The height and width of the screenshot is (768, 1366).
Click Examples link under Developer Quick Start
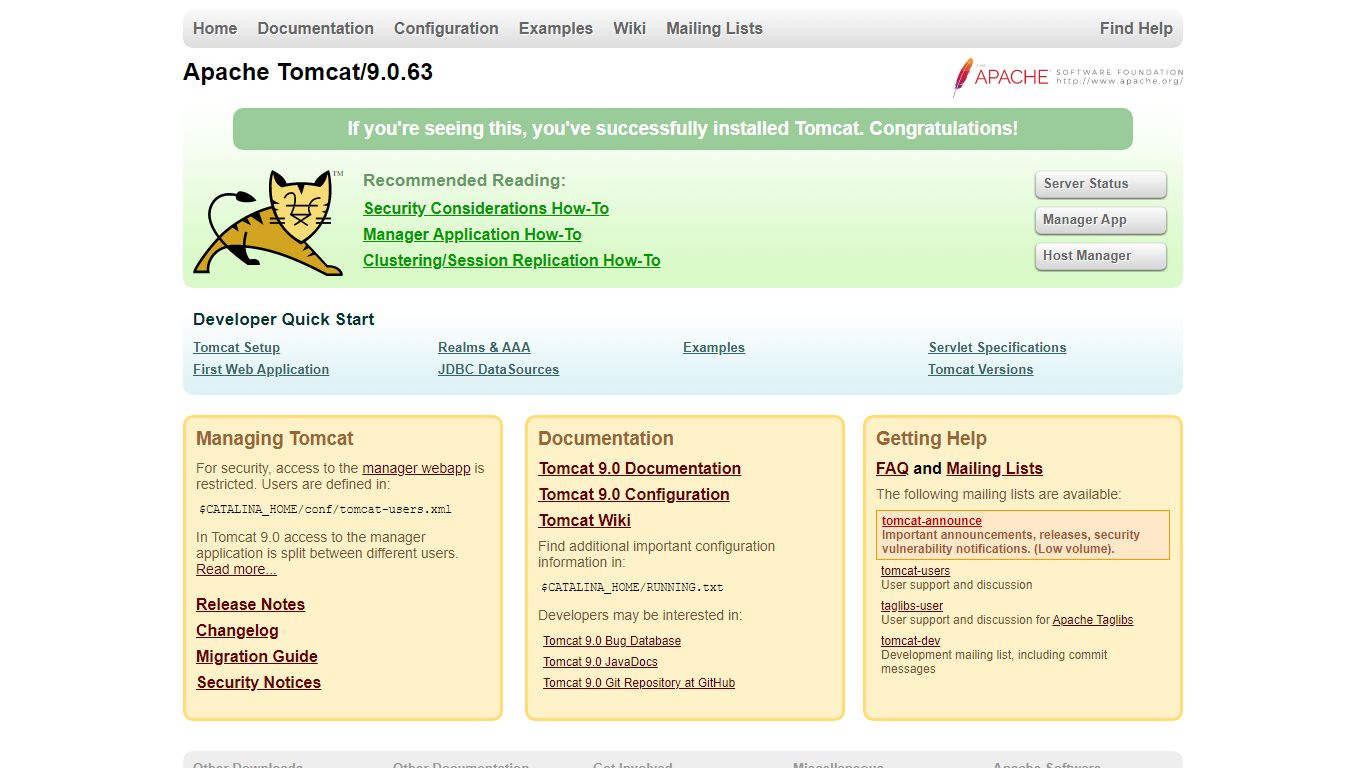coord(714,348)
